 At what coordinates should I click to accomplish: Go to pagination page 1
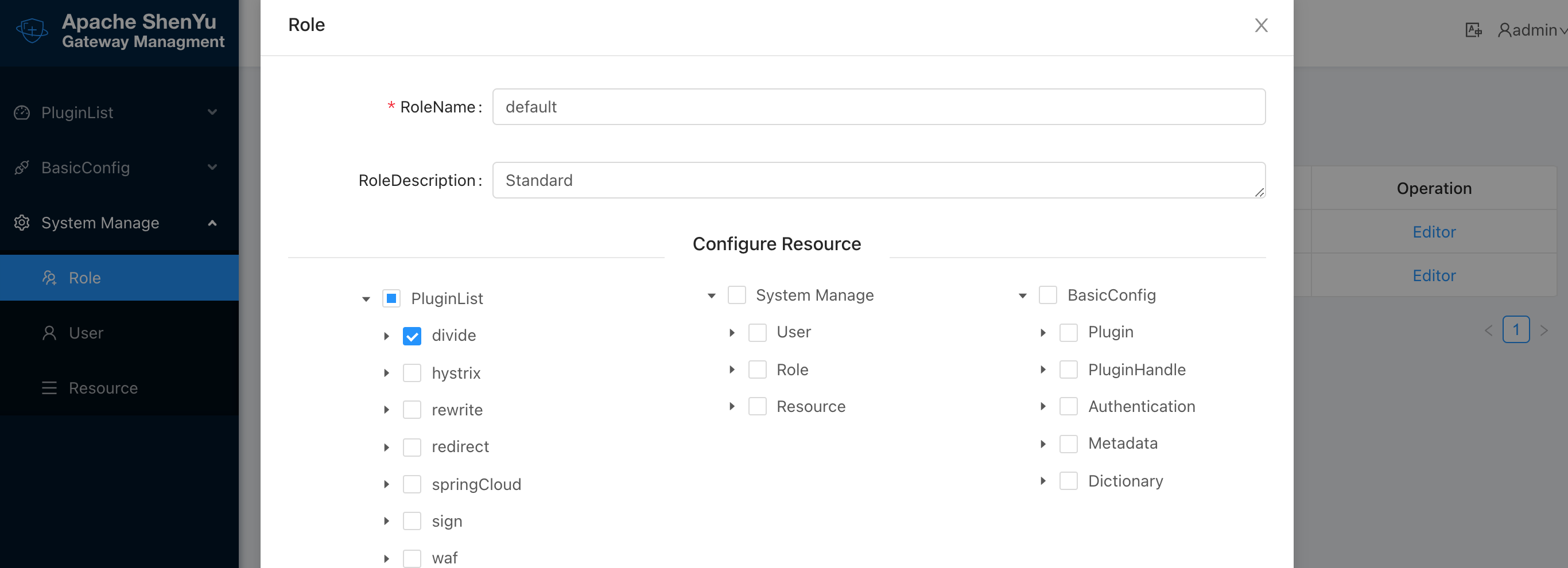point(1516,329)
